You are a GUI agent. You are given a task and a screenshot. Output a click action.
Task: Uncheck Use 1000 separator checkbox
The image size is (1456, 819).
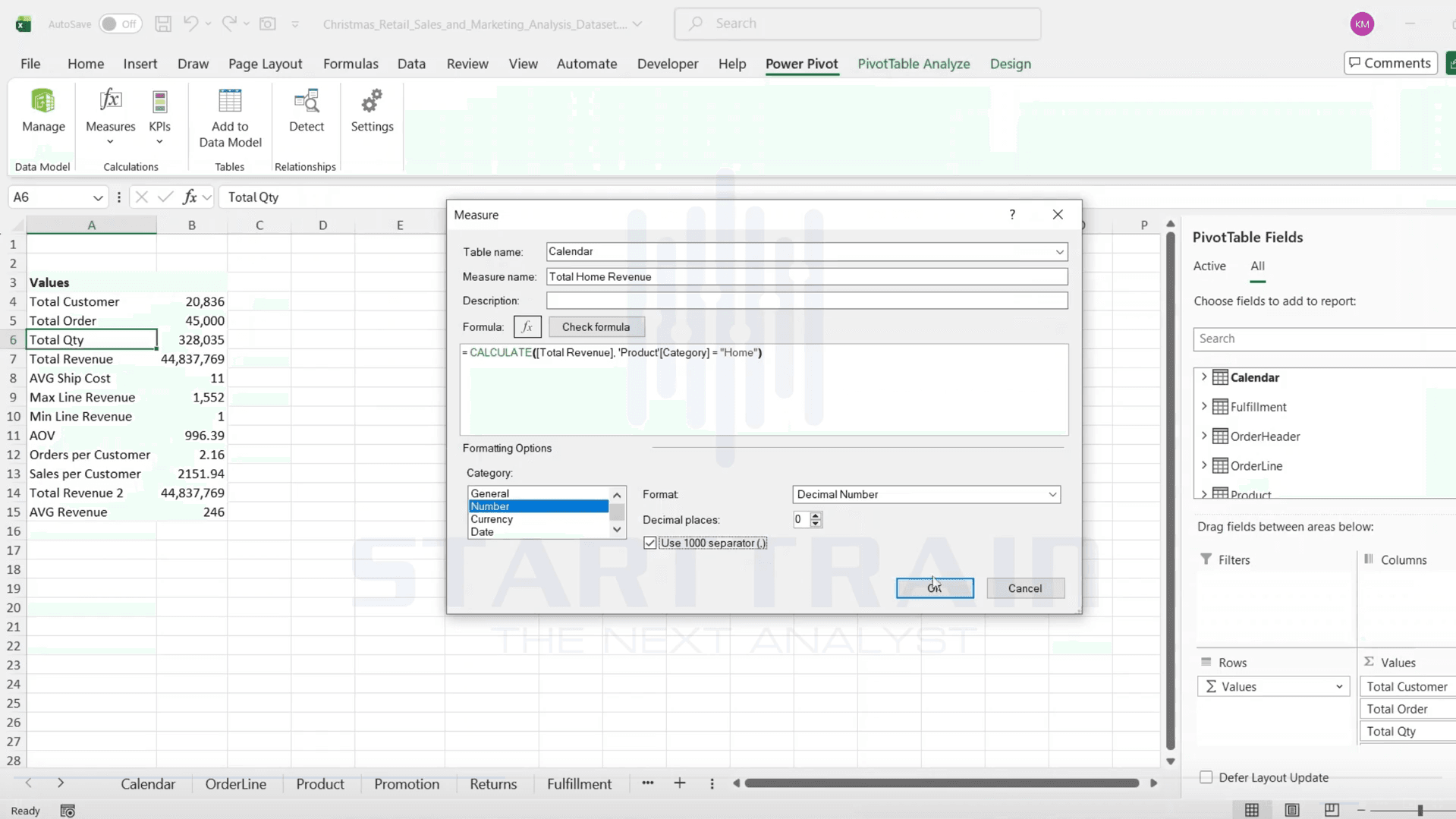coord(650,543)
